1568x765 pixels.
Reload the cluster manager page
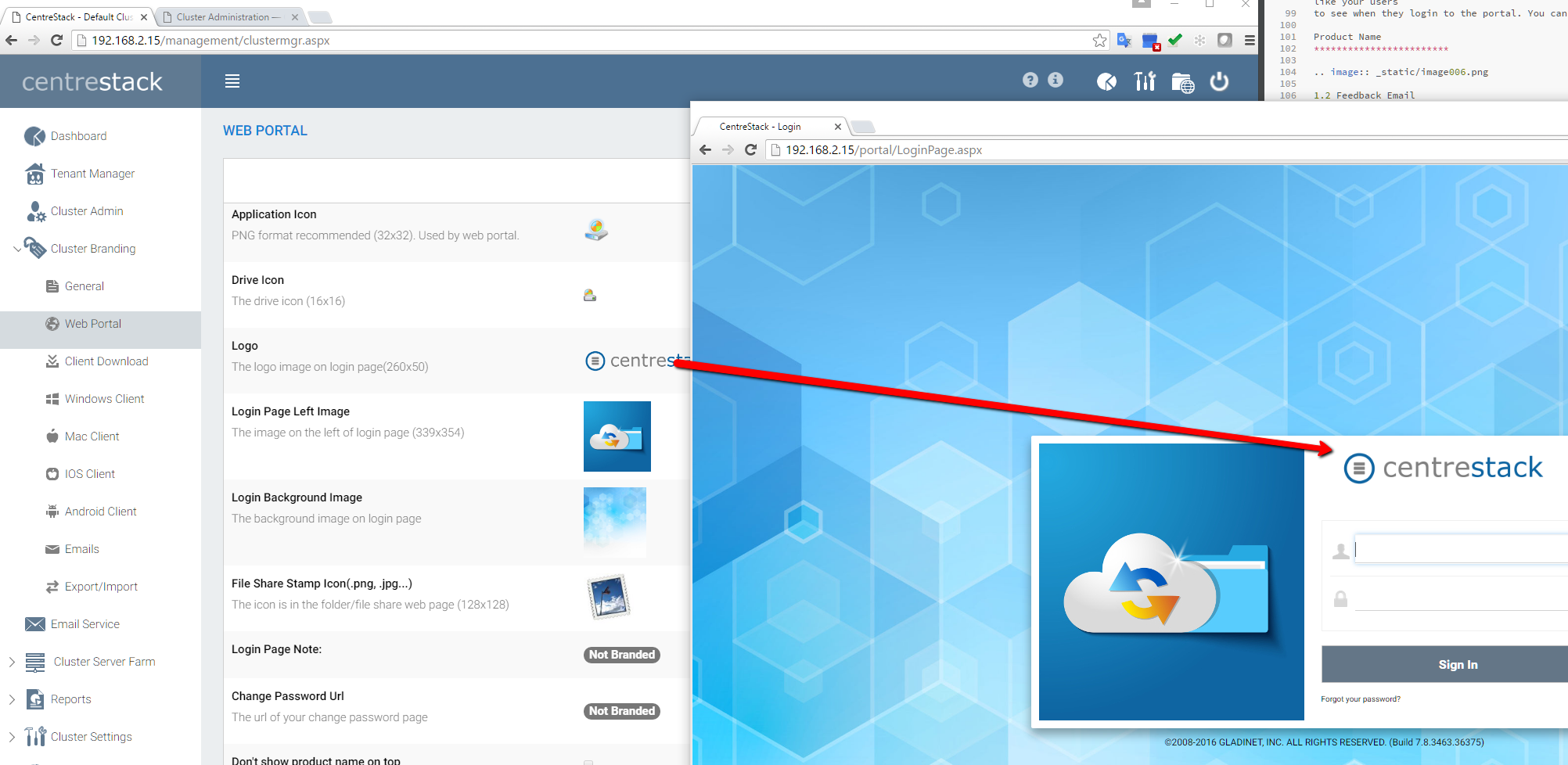click(56, 41)
